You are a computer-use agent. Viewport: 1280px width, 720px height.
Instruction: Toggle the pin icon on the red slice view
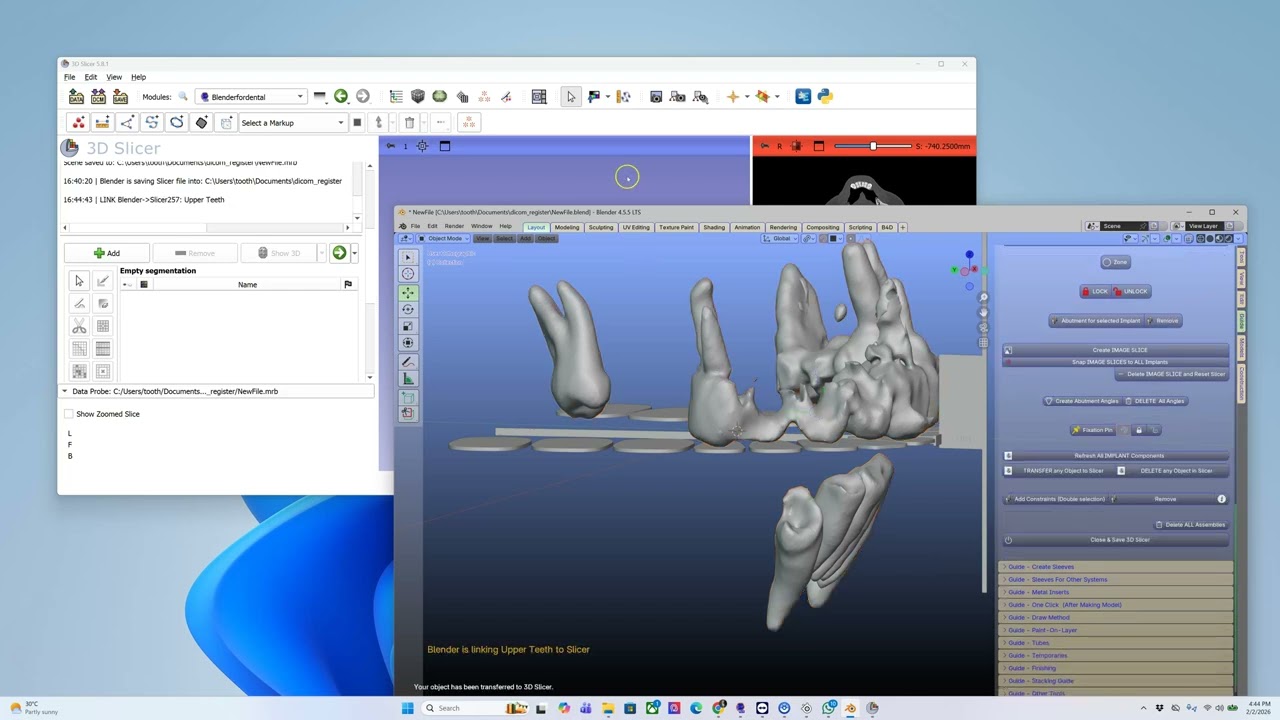(765, 146)
